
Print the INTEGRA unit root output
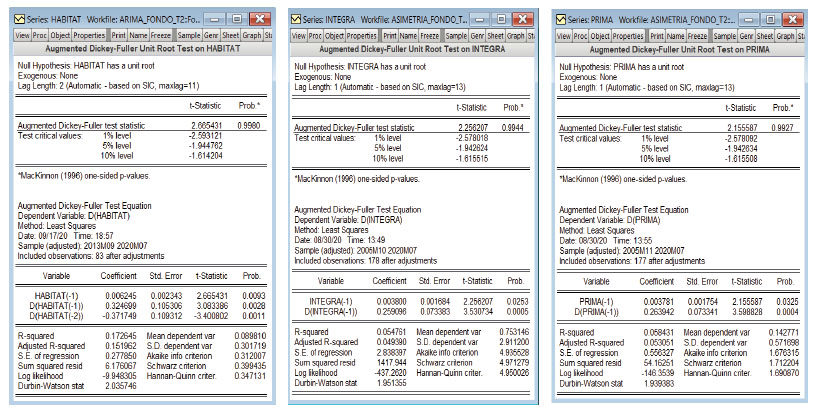390,36
